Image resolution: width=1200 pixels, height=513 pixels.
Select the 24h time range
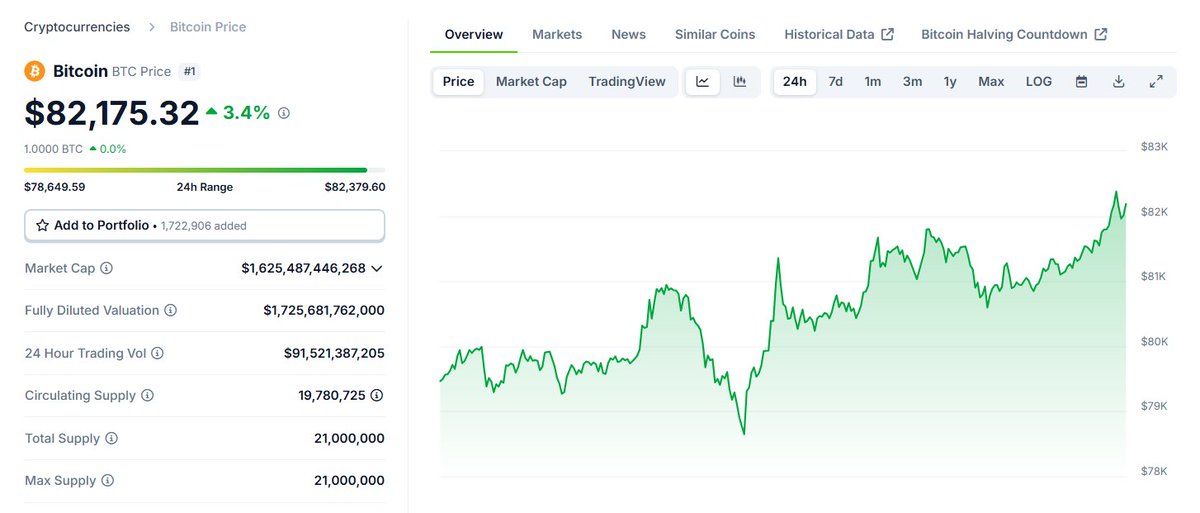tap(795, 82)
